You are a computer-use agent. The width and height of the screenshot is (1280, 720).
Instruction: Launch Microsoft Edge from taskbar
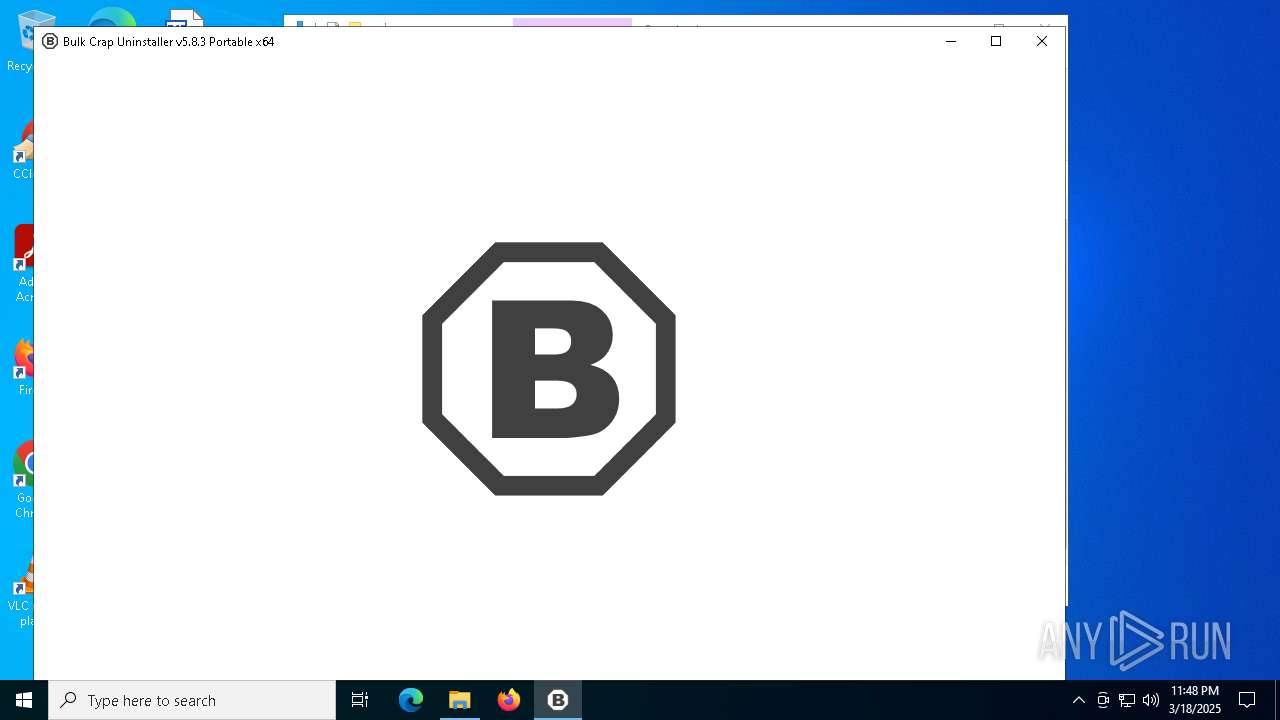411,700
